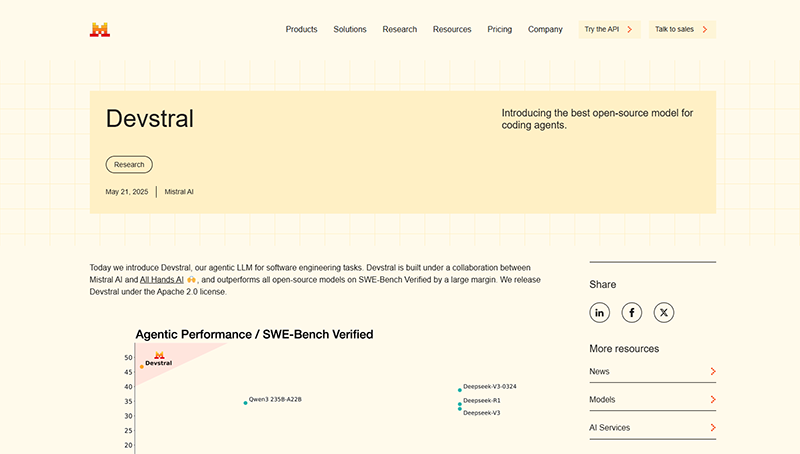Click Try the API button

tap(610, 30)
